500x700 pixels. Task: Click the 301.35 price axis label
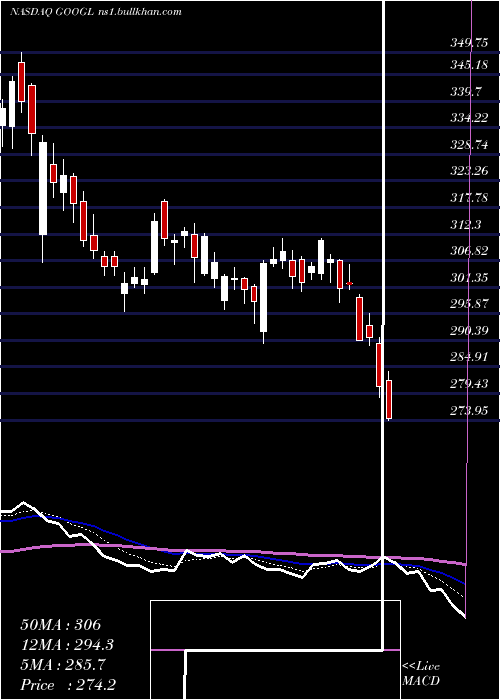[468, 278]
